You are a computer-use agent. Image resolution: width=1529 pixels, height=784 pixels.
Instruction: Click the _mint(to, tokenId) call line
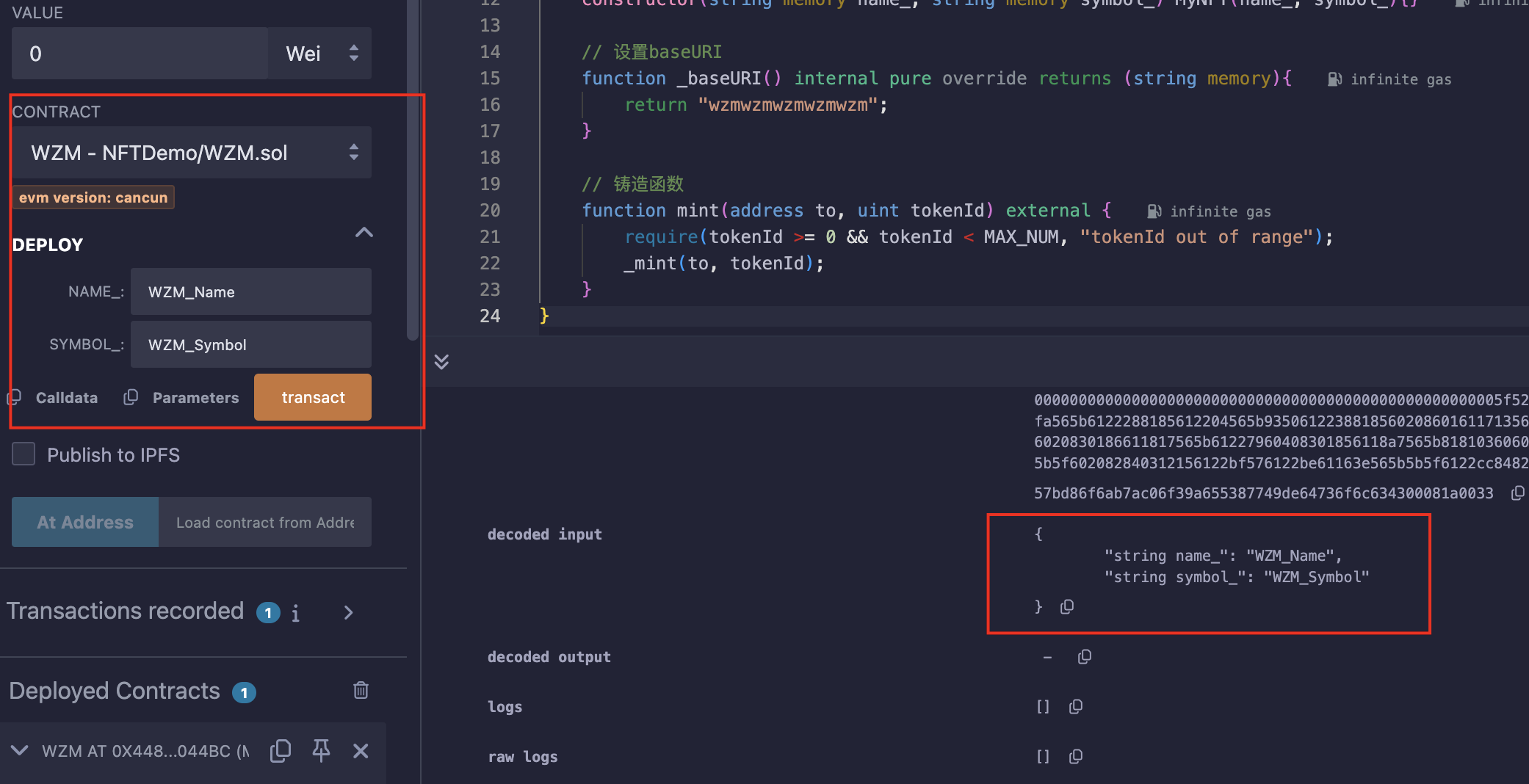click(x=723, y=264)
